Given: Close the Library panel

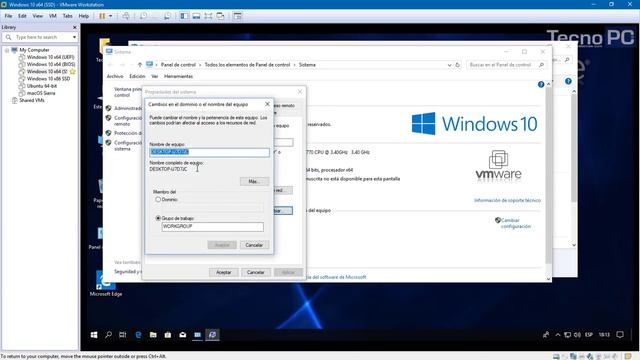Looking at the screenshot, I should [74, 27].
